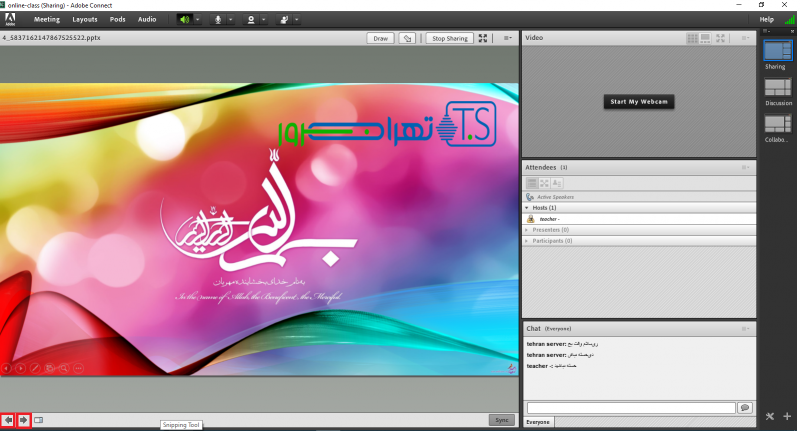Go to the previous slide arrow
Viewport: 800px width, 431px height.
coord(8,420)
